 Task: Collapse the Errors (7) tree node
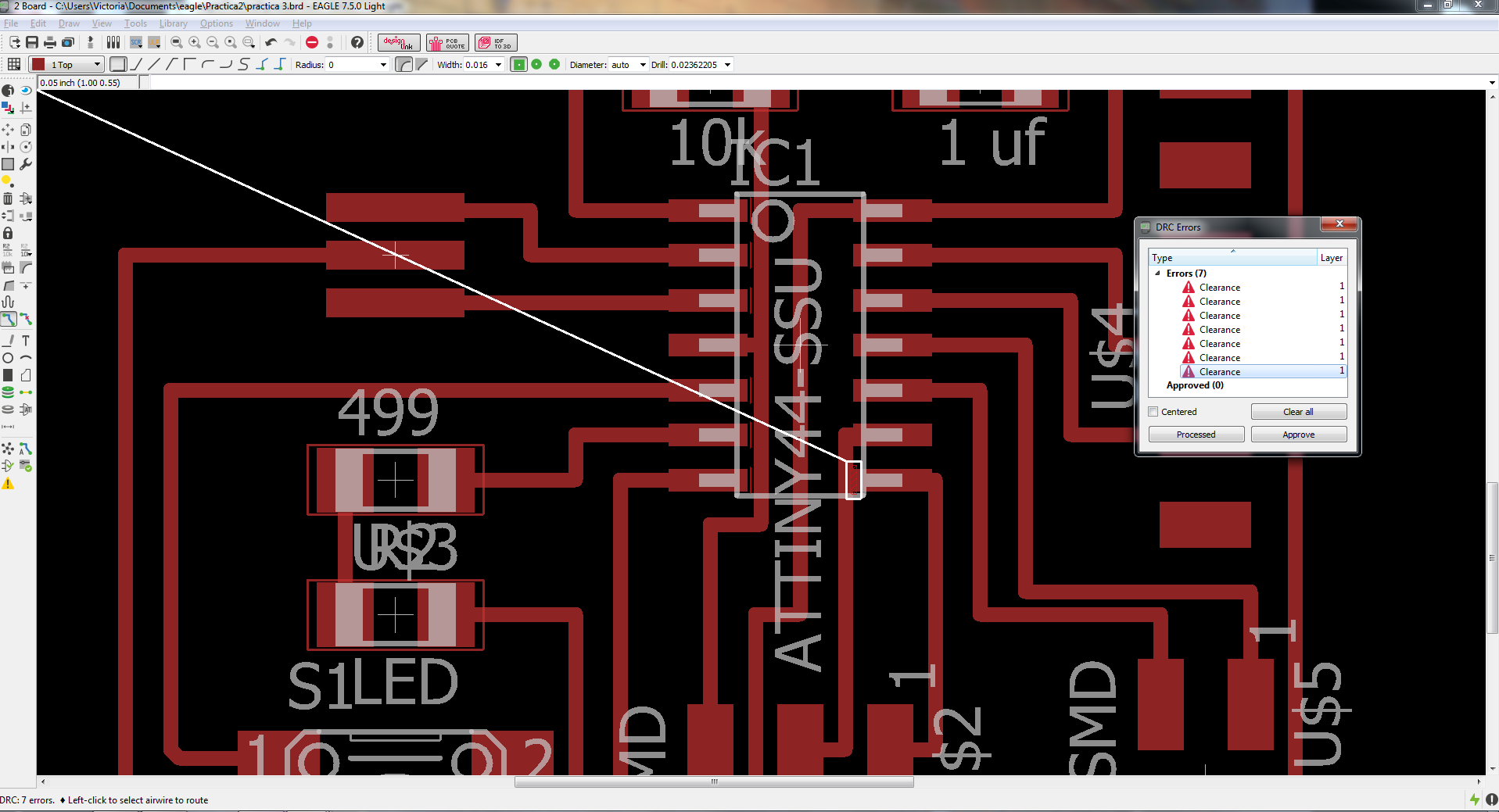1157,274
